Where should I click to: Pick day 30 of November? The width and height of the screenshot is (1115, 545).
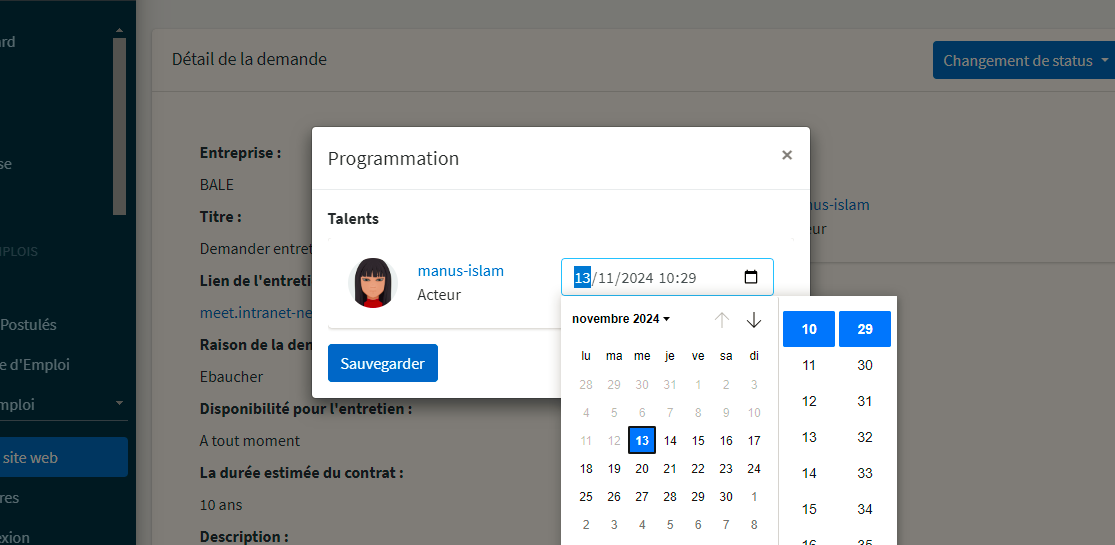pyautogui.click(x=726, y=497)
